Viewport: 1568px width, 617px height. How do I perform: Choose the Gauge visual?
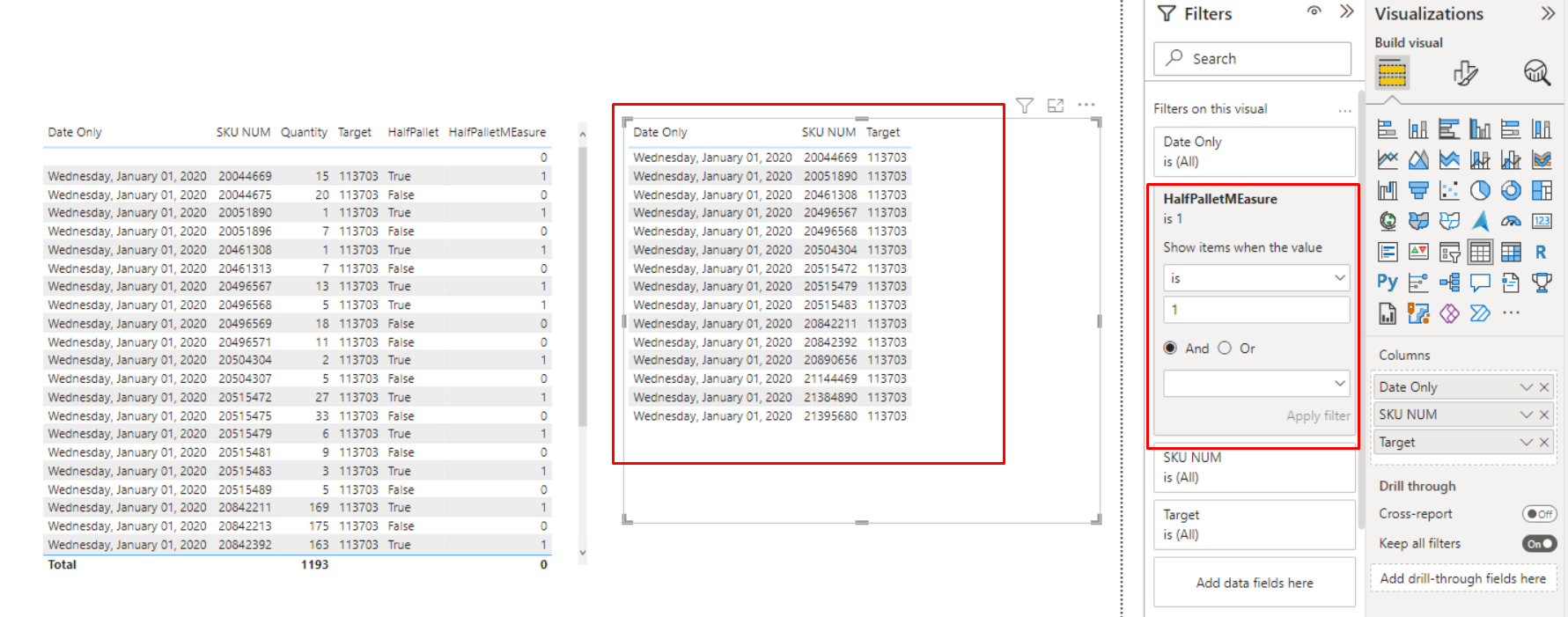click(x=1511, y=221)
